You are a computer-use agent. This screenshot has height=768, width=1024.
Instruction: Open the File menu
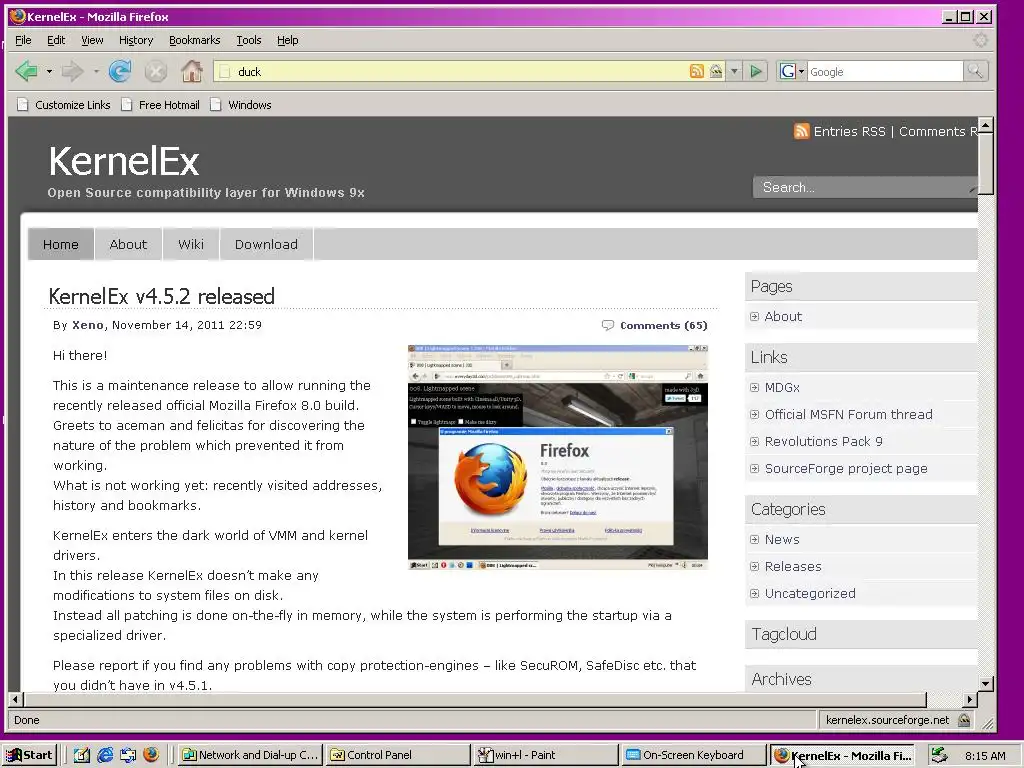pos(23,40)
